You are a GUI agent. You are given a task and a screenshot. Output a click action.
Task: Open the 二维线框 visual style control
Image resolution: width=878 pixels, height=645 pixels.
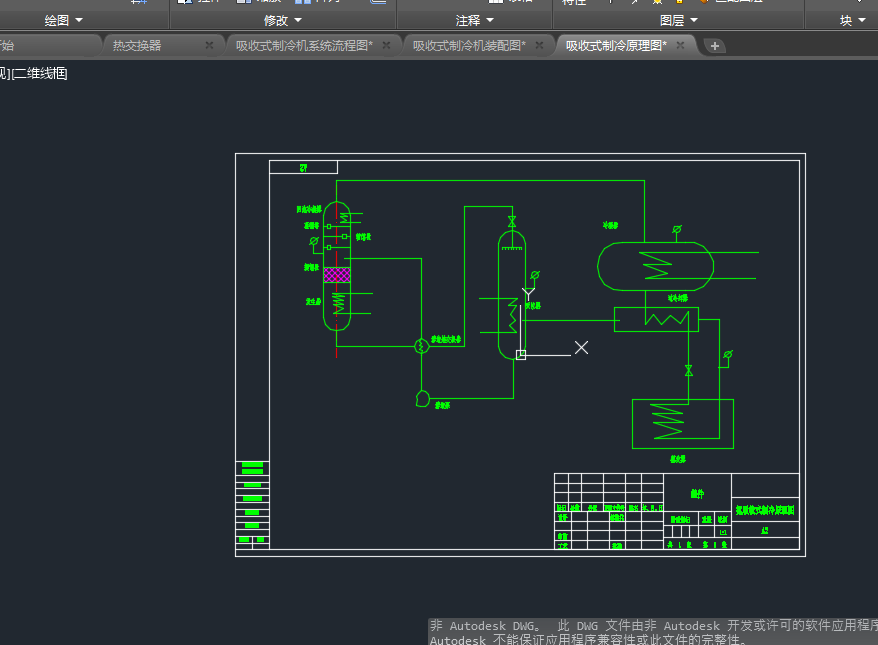pyautogui.click(x=39, y=73)
